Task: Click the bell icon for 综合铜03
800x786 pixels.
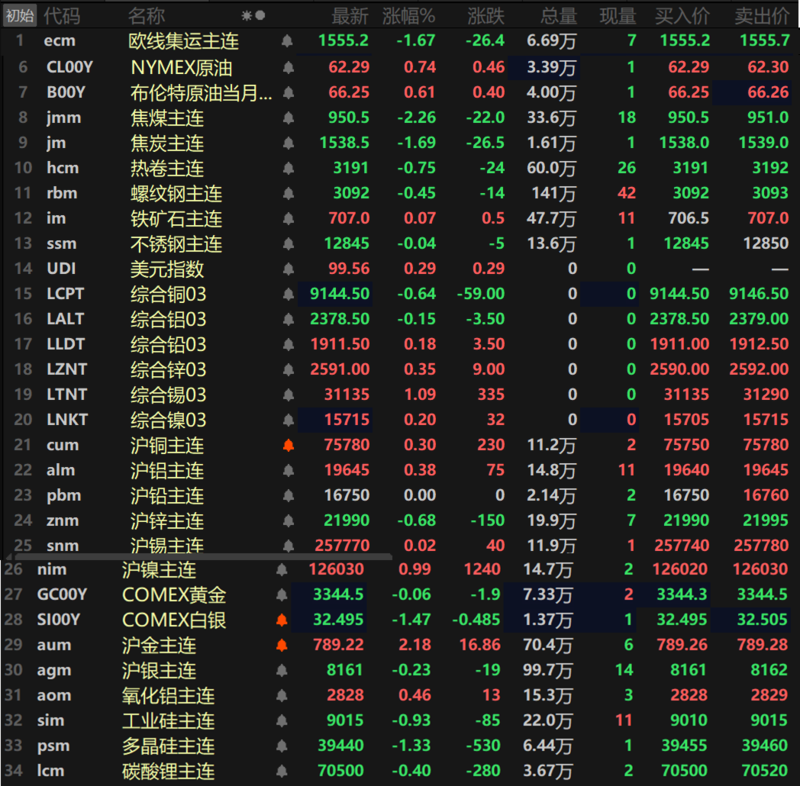Action: (x=288, y=294)
